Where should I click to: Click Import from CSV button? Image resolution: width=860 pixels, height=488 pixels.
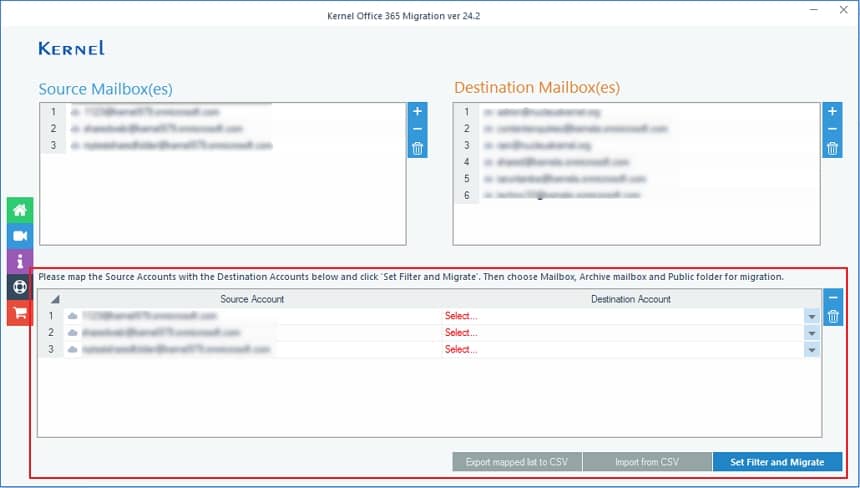647,462
